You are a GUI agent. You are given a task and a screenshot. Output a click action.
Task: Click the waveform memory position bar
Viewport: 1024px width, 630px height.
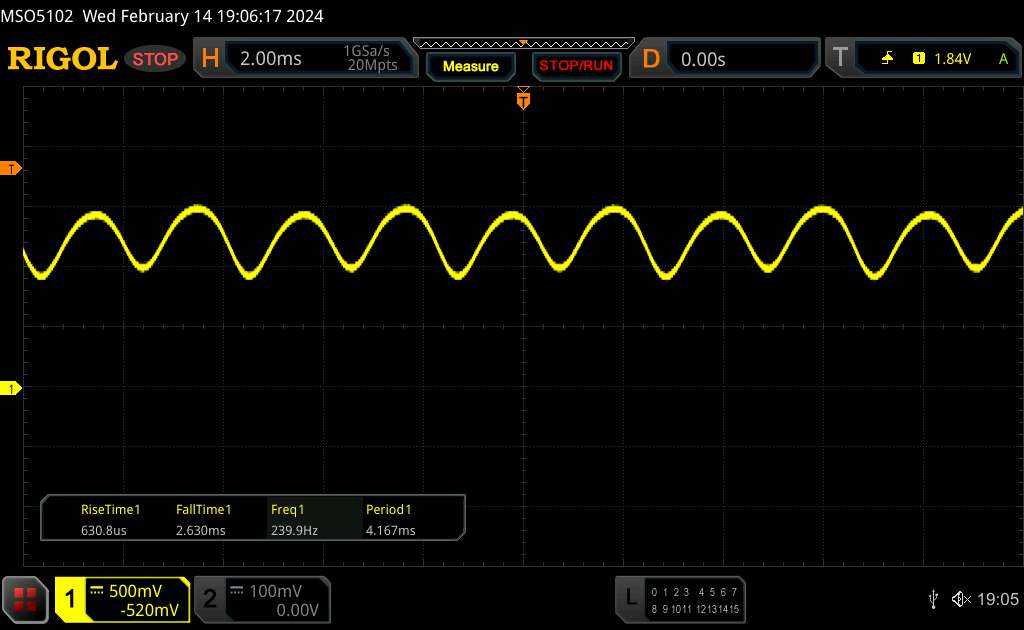(523, 43)
